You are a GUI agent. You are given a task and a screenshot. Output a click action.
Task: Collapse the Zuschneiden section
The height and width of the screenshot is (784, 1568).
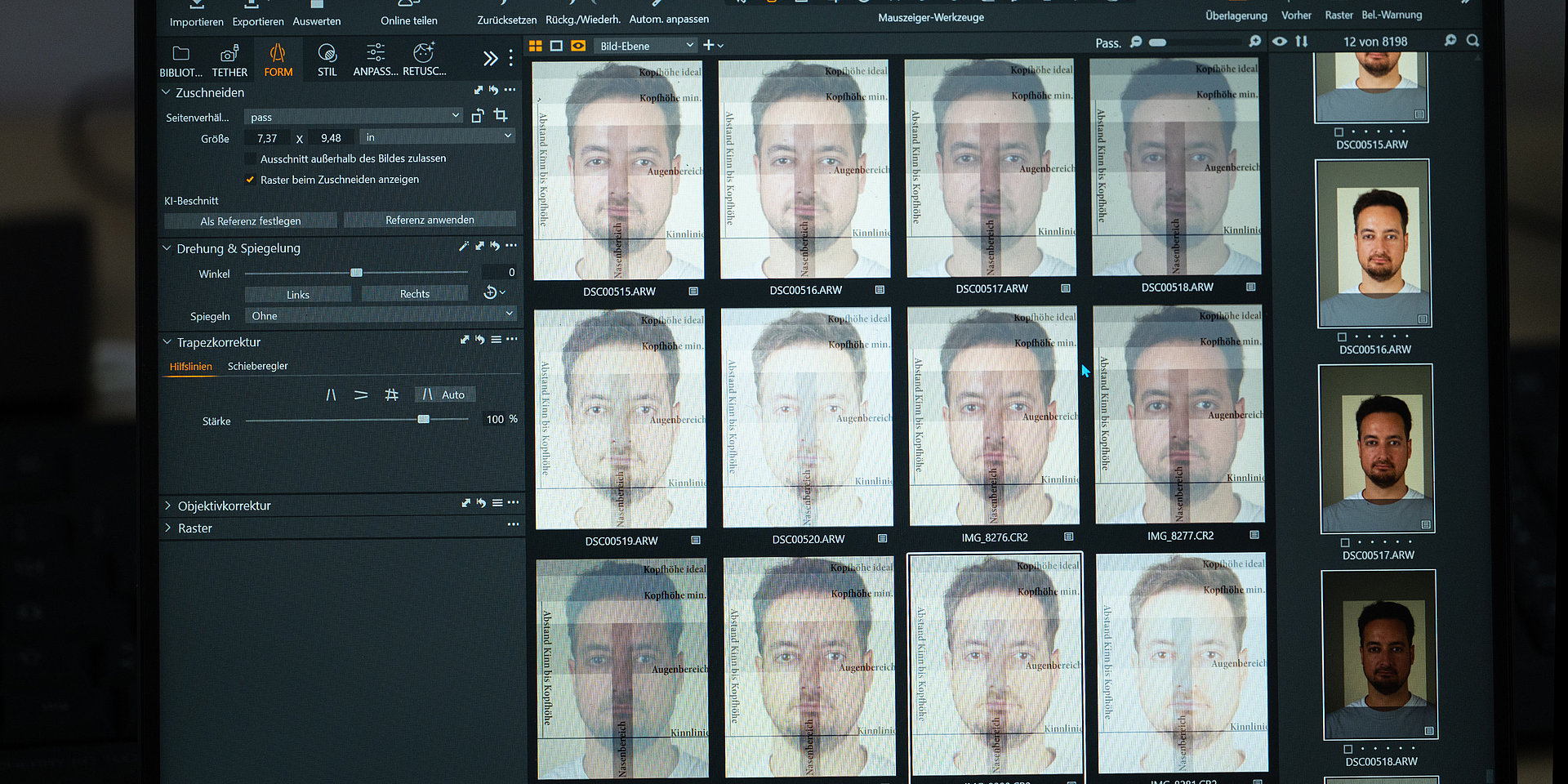(x=166, y=92)
